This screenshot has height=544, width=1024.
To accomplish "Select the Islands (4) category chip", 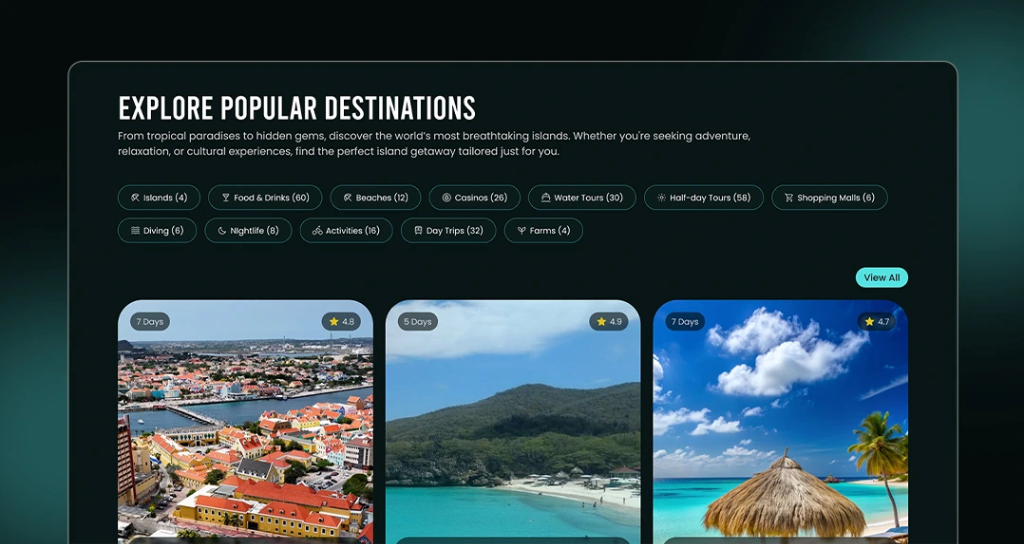I will [x=159, y=197].
